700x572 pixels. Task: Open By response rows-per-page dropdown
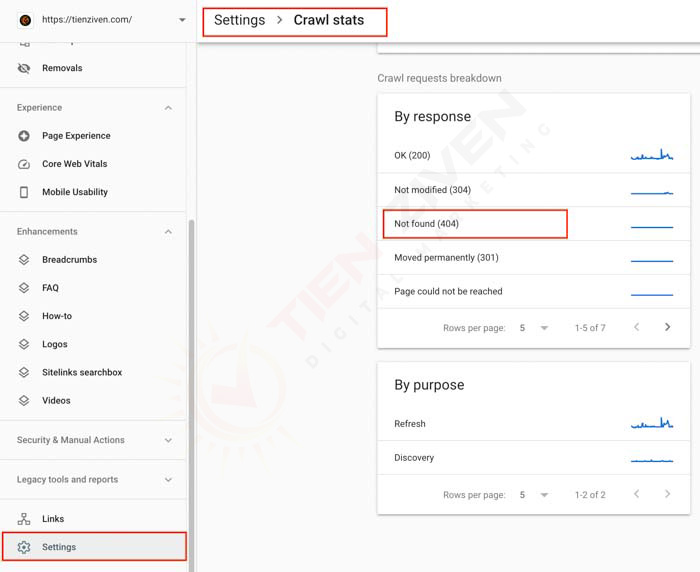(533, 328)
